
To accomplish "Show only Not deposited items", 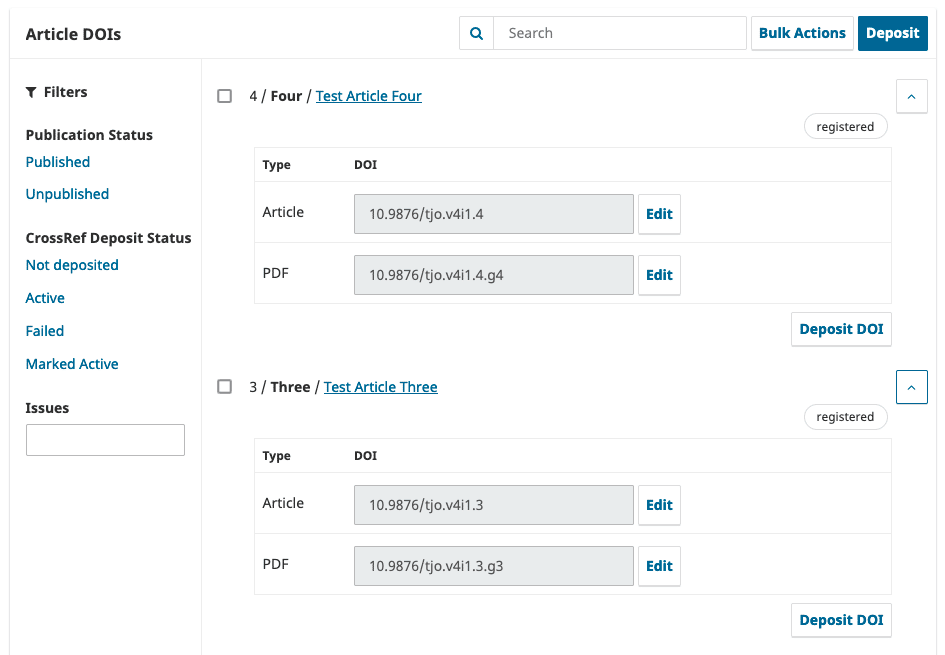I will (72, 264).
